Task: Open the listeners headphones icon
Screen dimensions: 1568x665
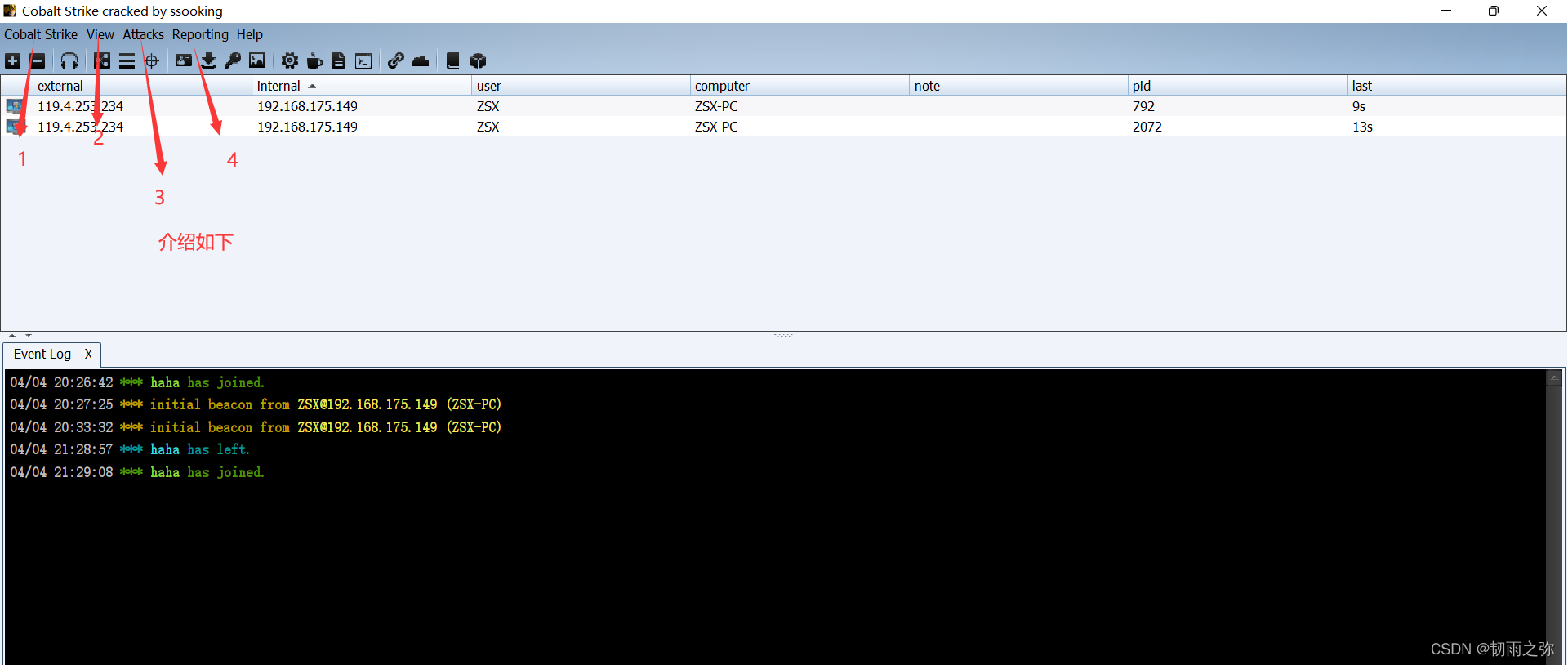Action: tap(69, 61)
